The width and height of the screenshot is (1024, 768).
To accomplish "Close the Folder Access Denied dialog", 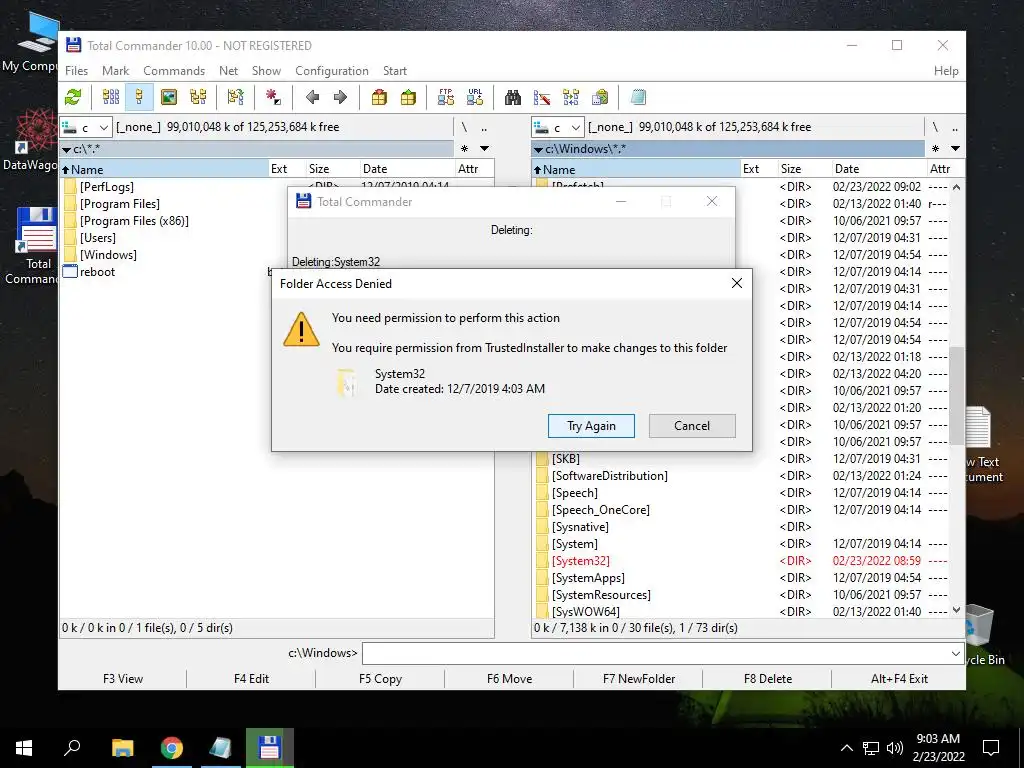I will 737,283.
